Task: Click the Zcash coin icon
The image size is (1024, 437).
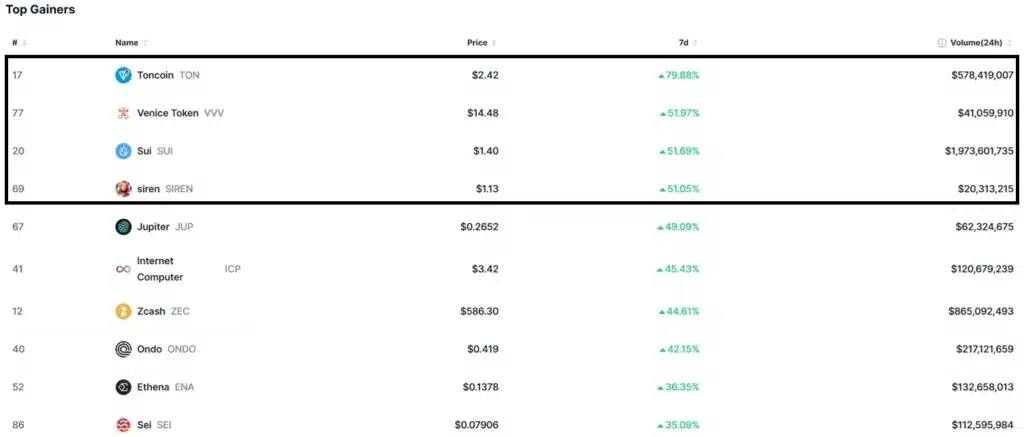Action: (123, 312)
